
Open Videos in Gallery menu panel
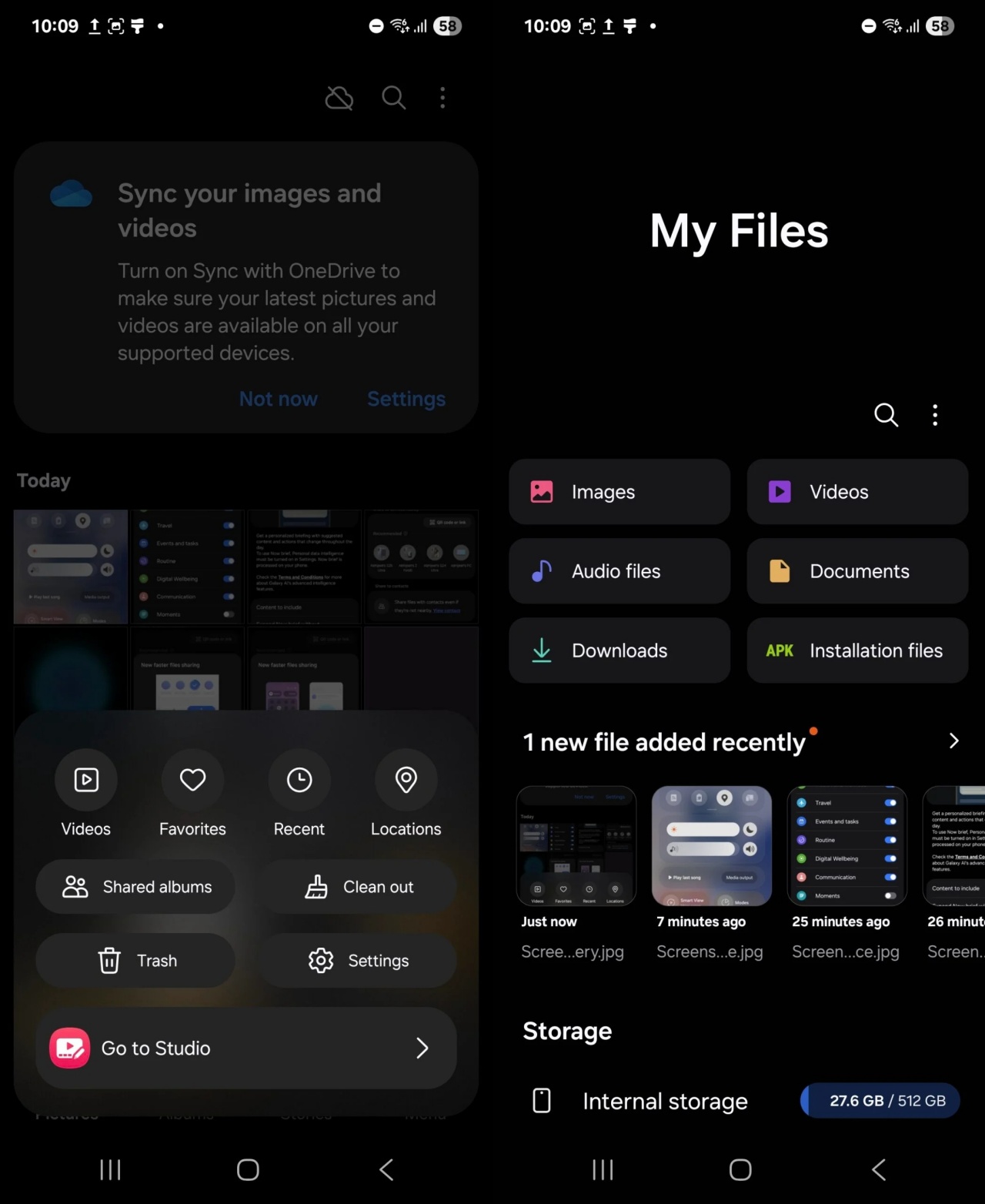click(x=86, y=781)
